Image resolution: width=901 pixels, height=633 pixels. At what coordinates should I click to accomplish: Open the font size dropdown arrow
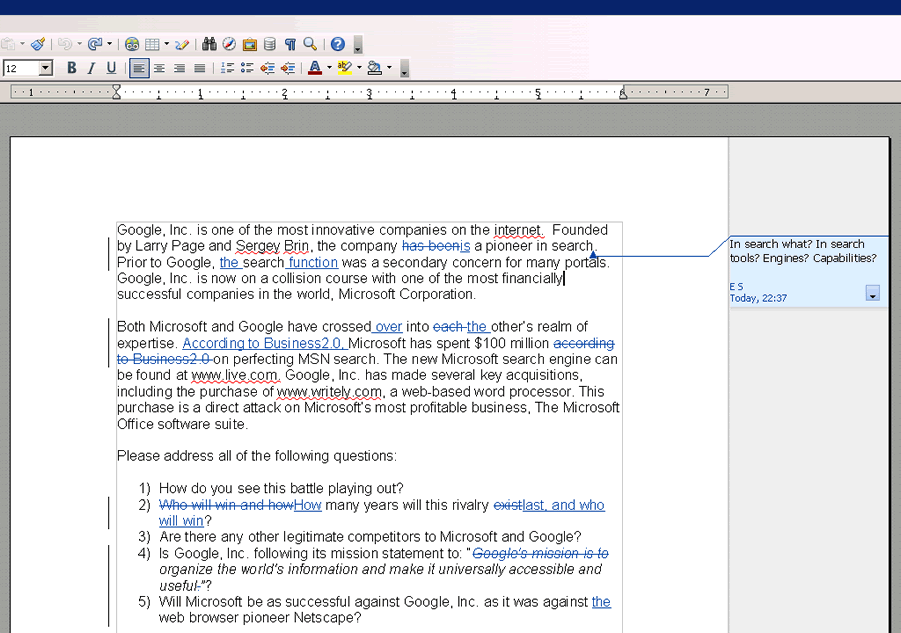tap(45, 68)
